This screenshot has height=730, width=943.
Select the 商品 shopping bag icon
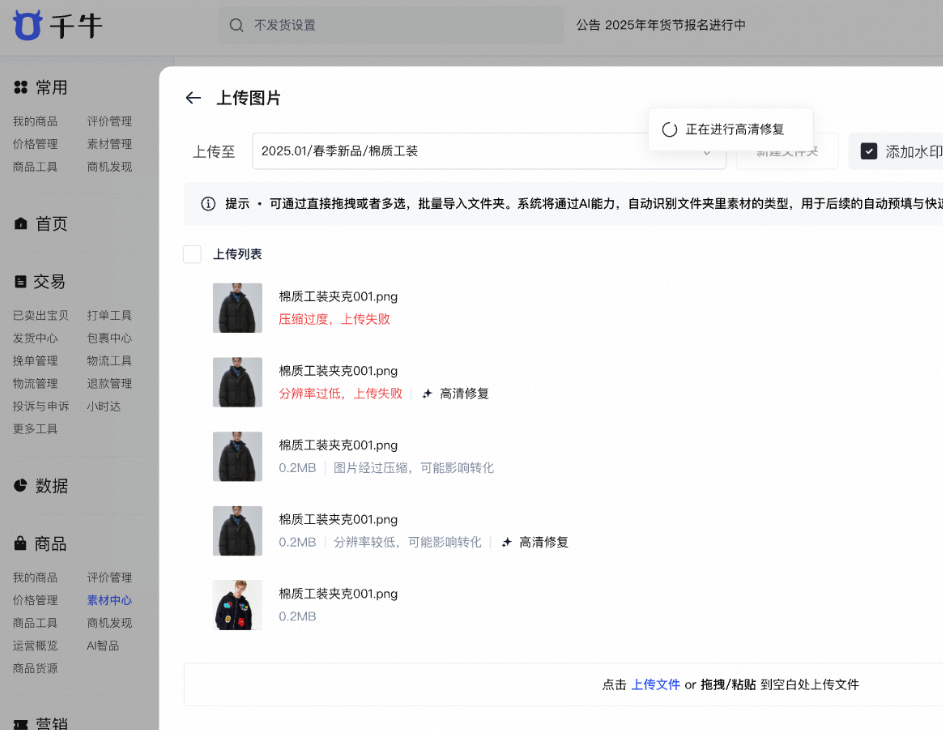coord(22,544)
